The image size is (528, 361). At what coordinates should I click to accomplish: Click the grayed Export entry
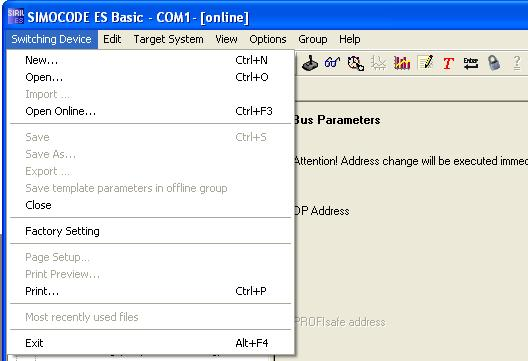click(x=151, y=171)
